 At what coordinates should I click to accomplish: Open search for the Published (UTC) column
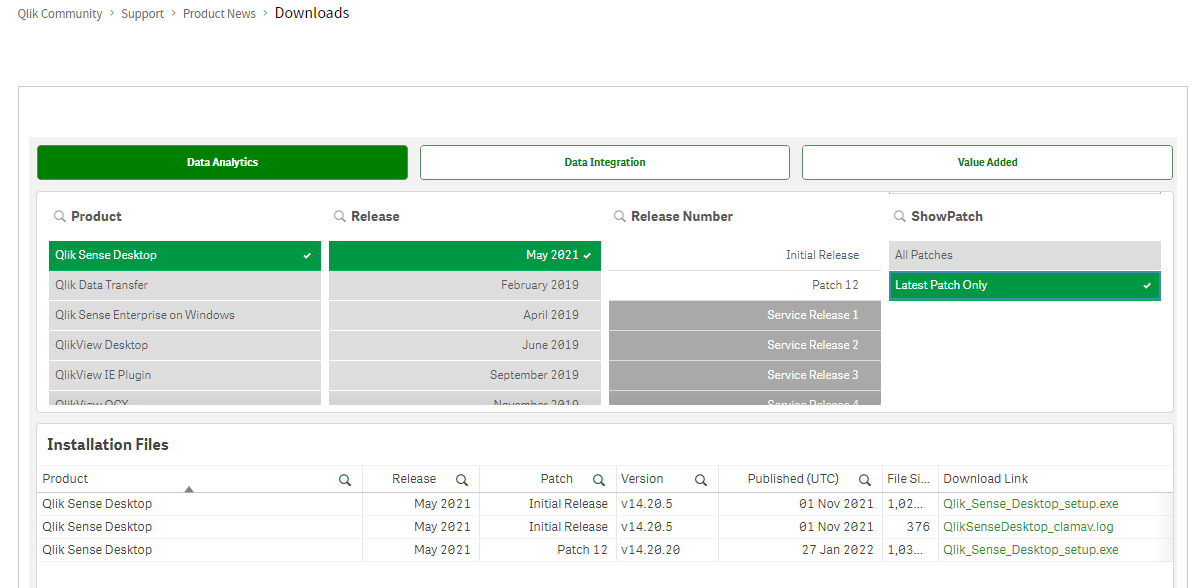[865, 480]
